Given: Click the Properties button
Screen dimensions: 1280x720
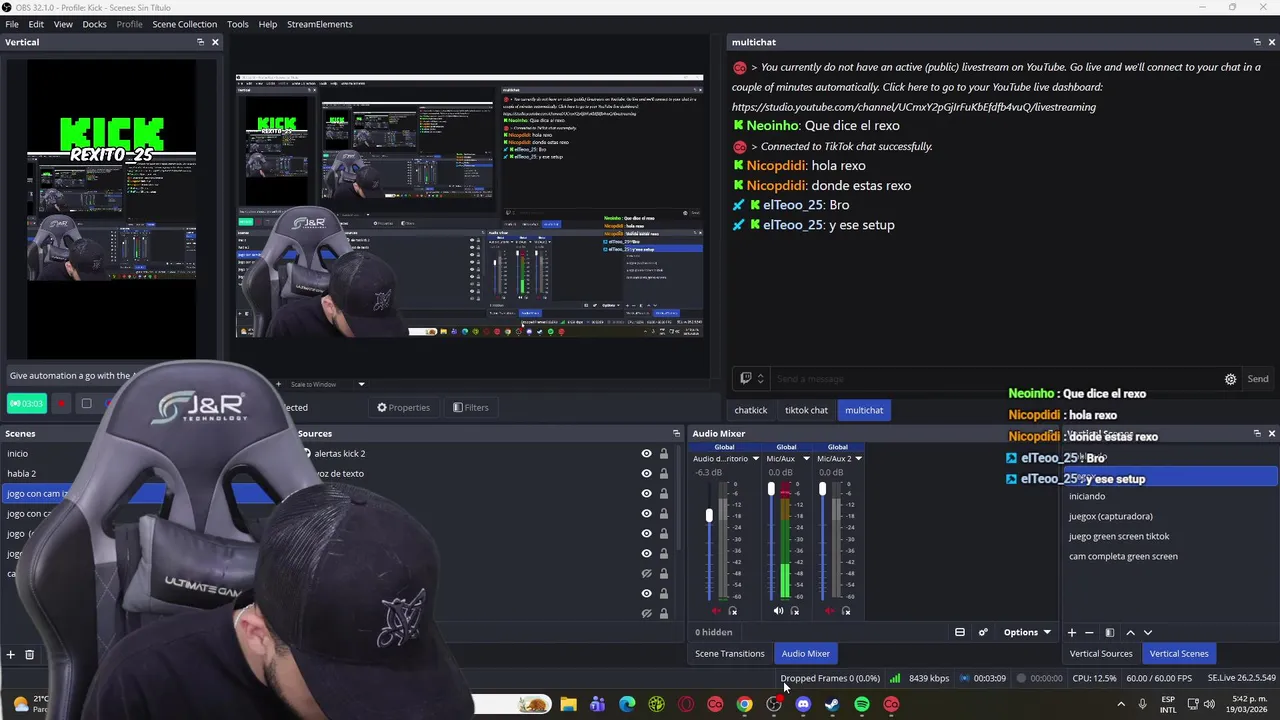Looking at the screenshot, I should coord(404,407).
